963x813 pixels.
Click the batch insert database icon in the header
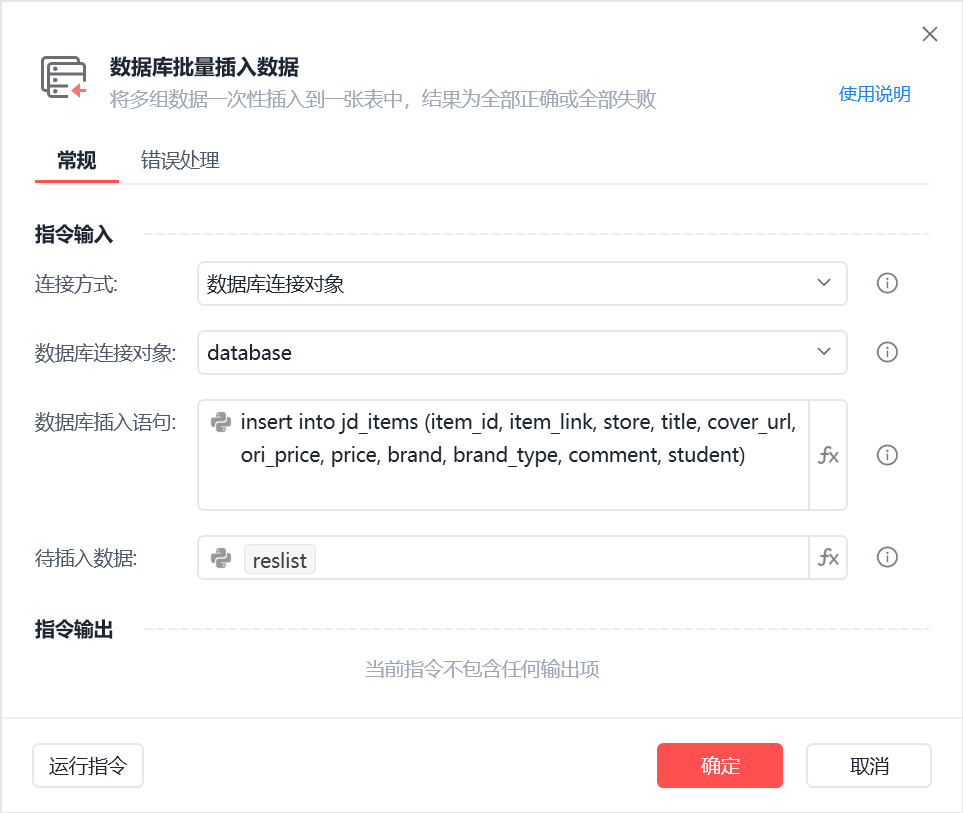[62, 75]
